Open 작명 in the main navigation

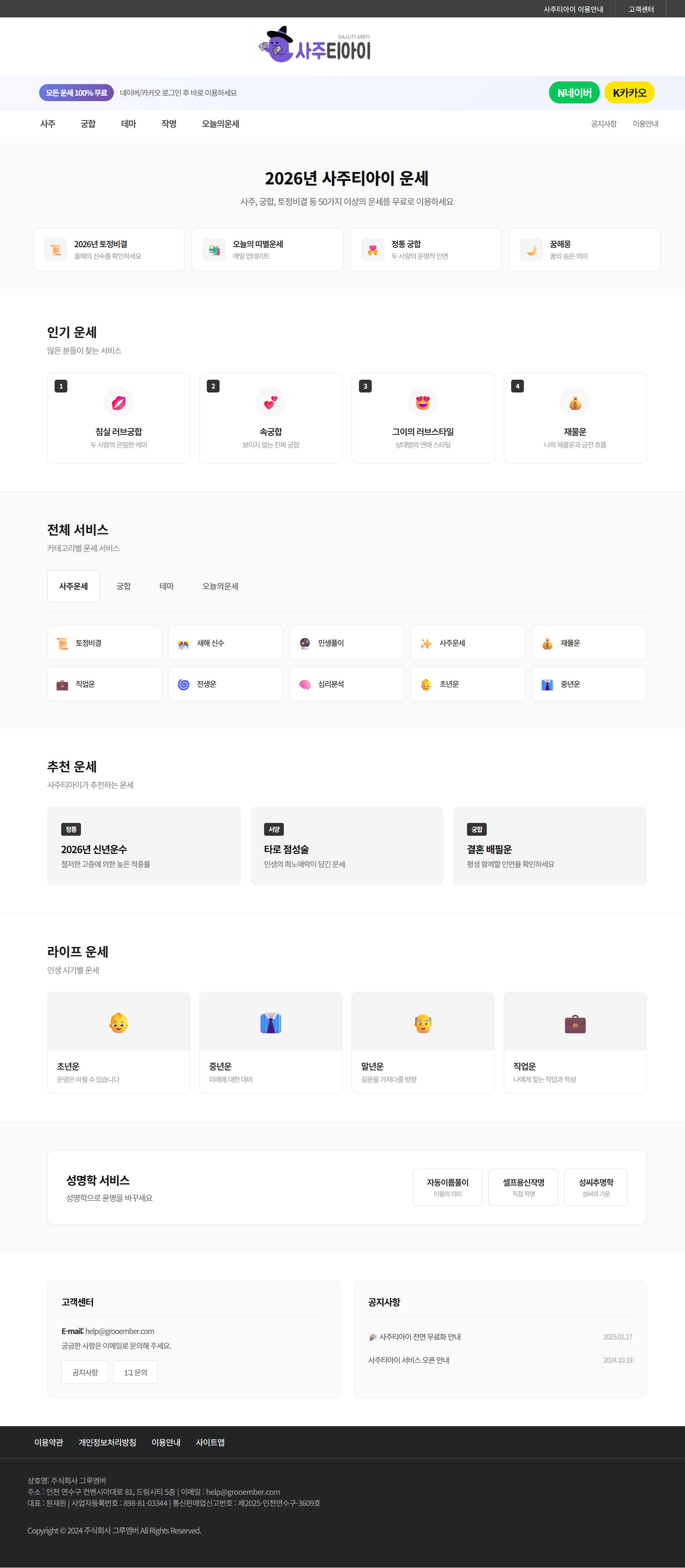click(169, 124)
